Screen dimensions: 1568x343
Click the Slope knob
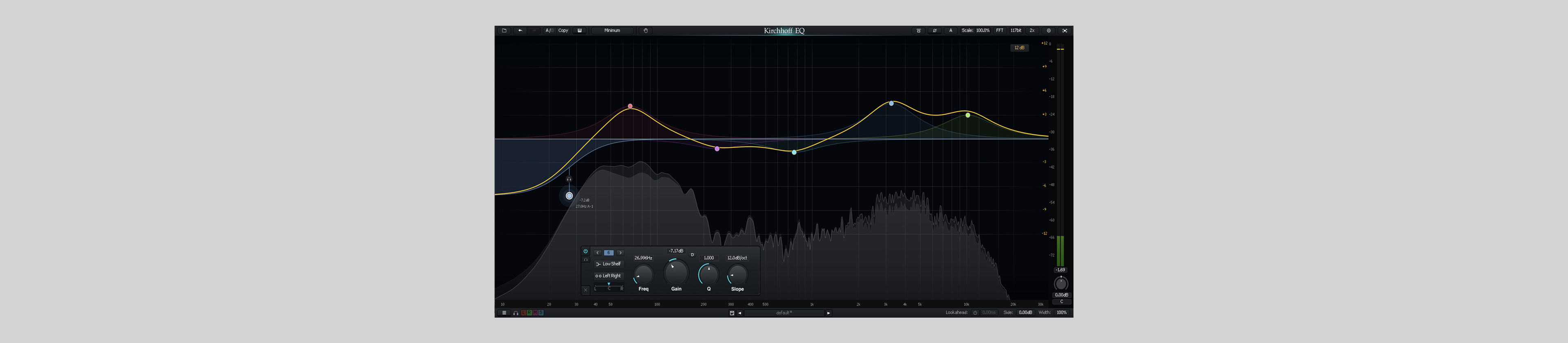pos(737,275)
